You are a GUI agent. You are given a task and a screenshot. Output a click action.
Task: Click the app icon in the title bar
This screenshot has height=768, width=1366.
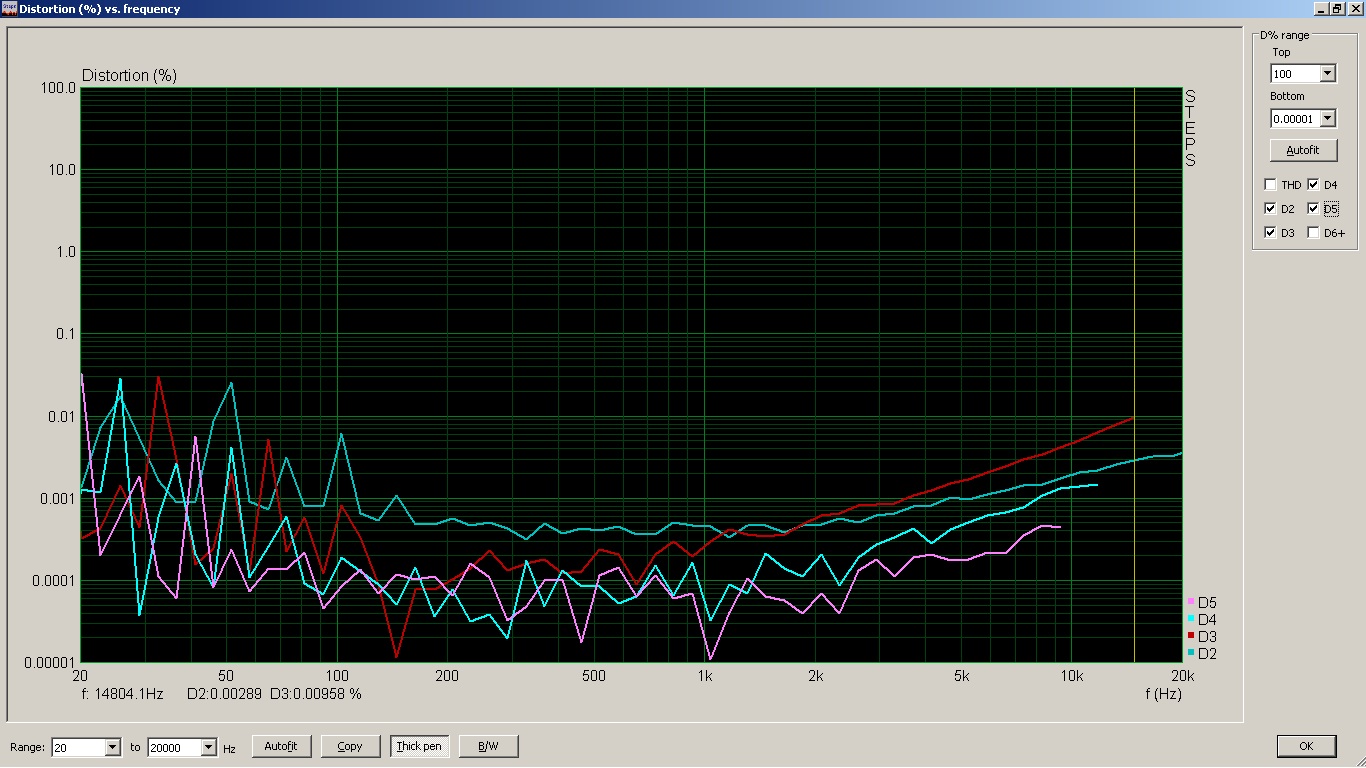click(9, 8)
